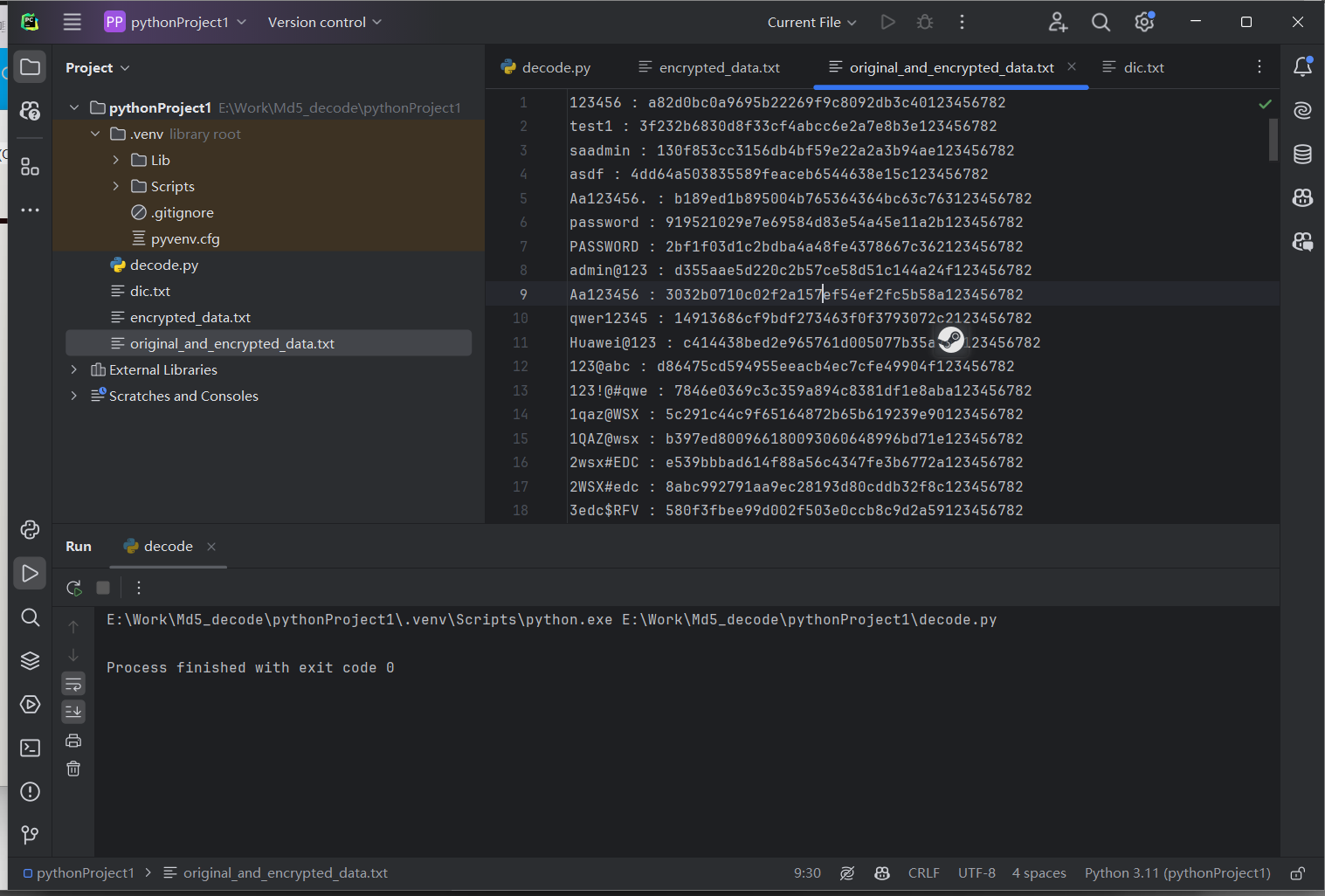Screen dimensions: 1325x896
Task: Click the Debug bug icon in the toolbar
Action: click(925, 22)
